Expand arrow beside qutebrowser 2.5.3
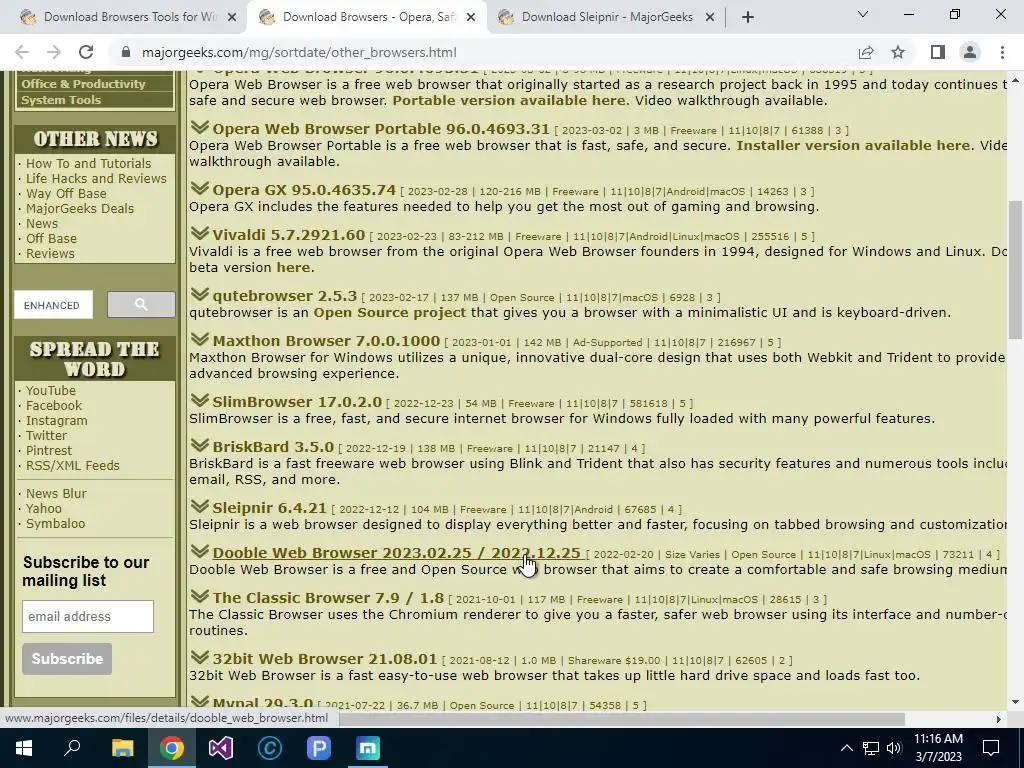This screenshot has height=768, width=1024. pos(199,294)
